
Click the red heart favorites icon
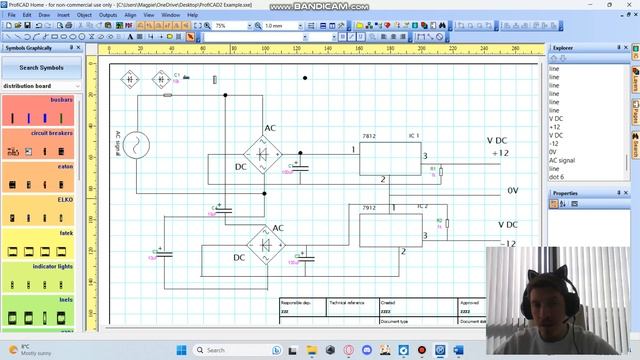point(387,25)
